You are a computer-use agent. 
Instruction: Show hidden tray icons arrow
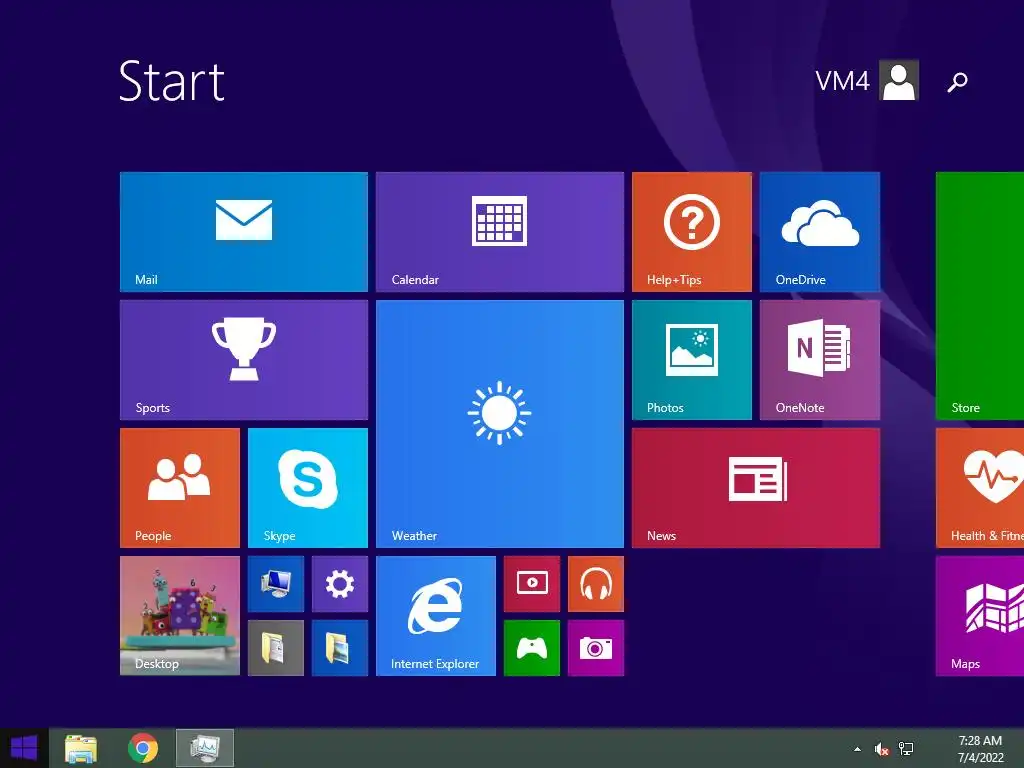point(857,749)
